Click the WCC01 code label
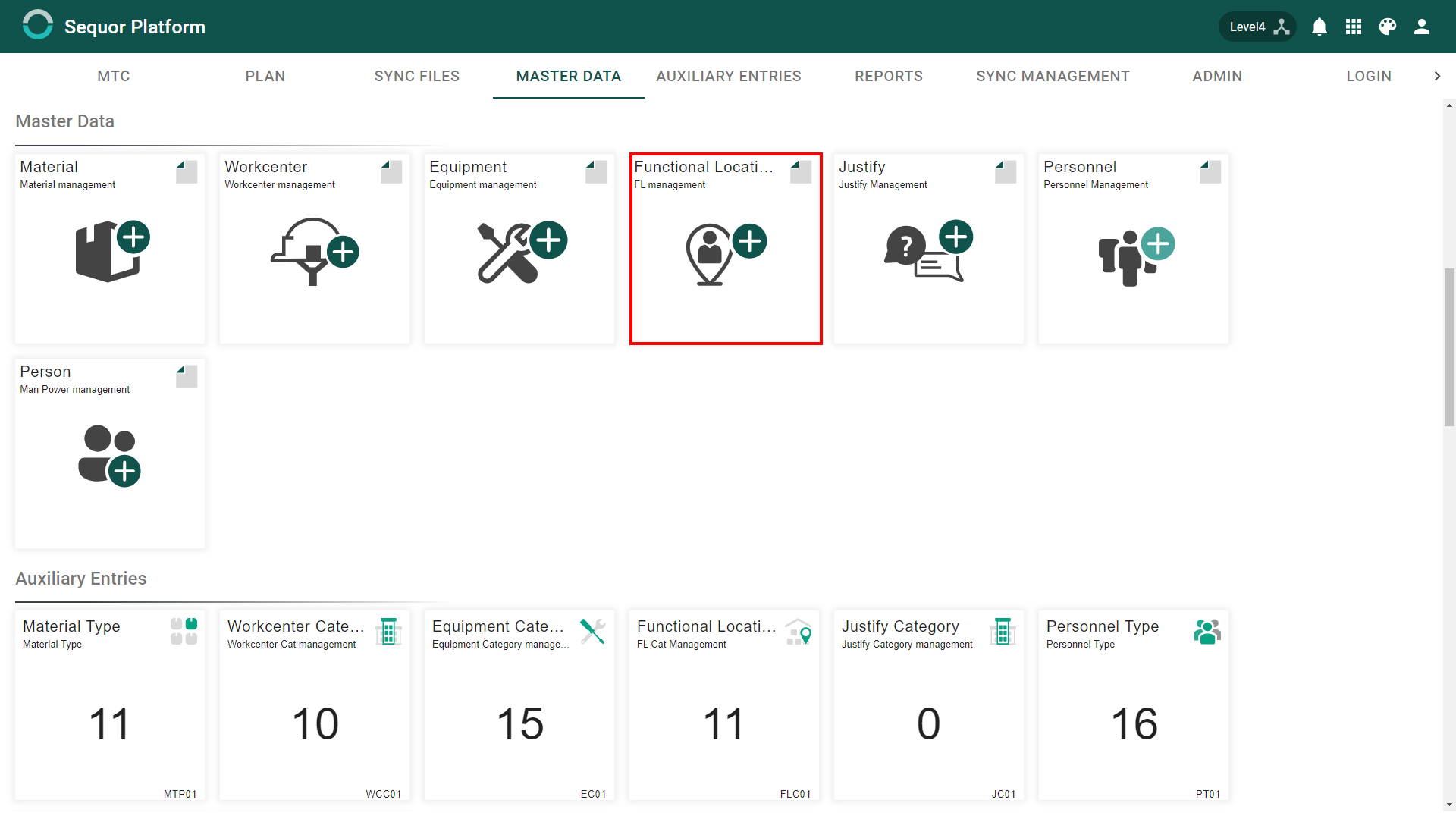1456x819 pixels. coord(383,794)
